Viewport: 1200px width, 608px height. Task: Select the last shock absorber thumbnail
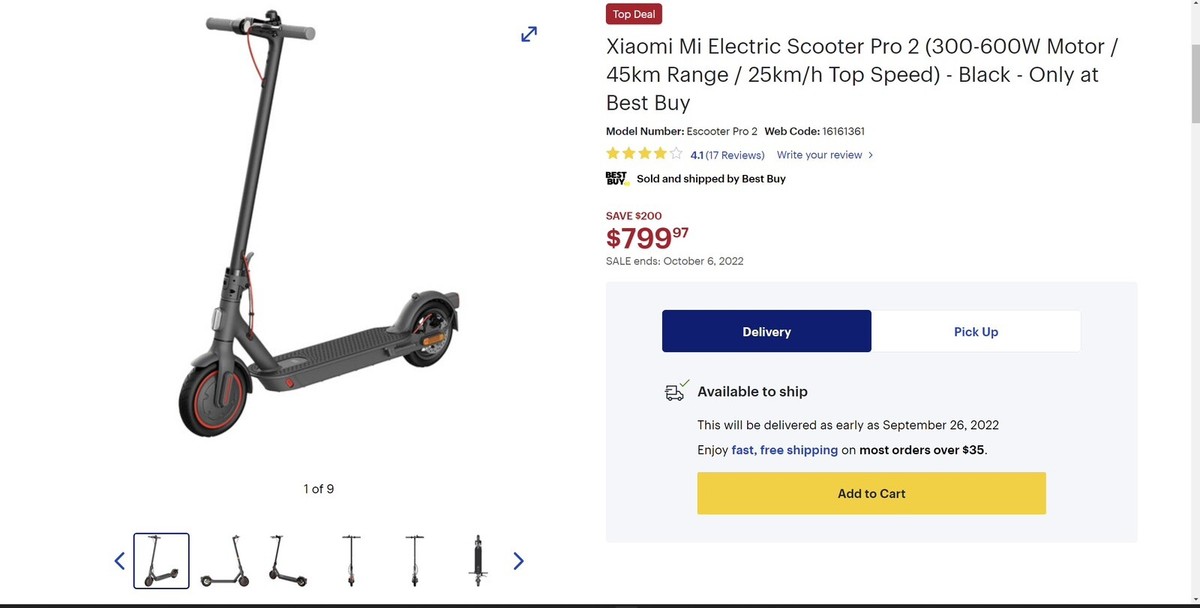tap(477, 560)
